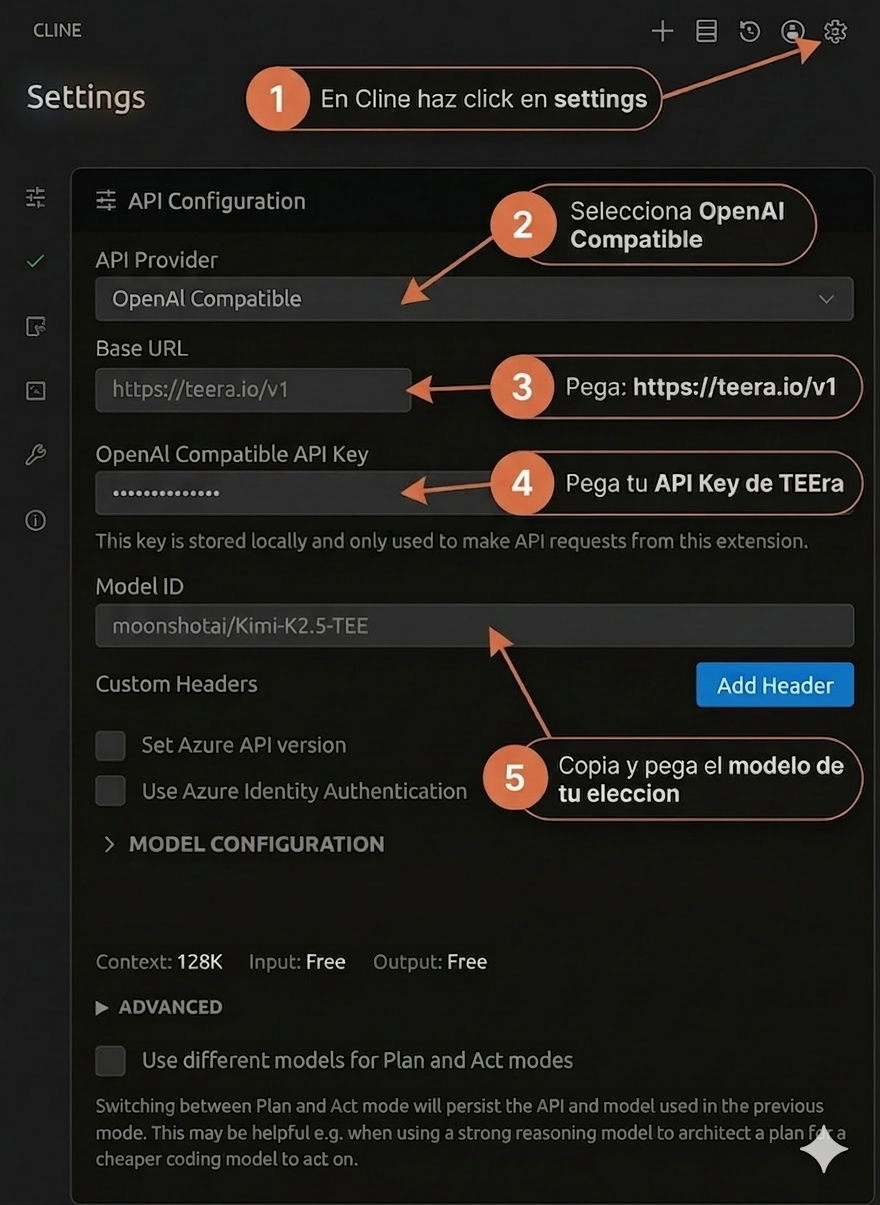Click the Settings page heading
This screenshot has width=880, height=1205.
pyautogui.click(x=85, y=97)
